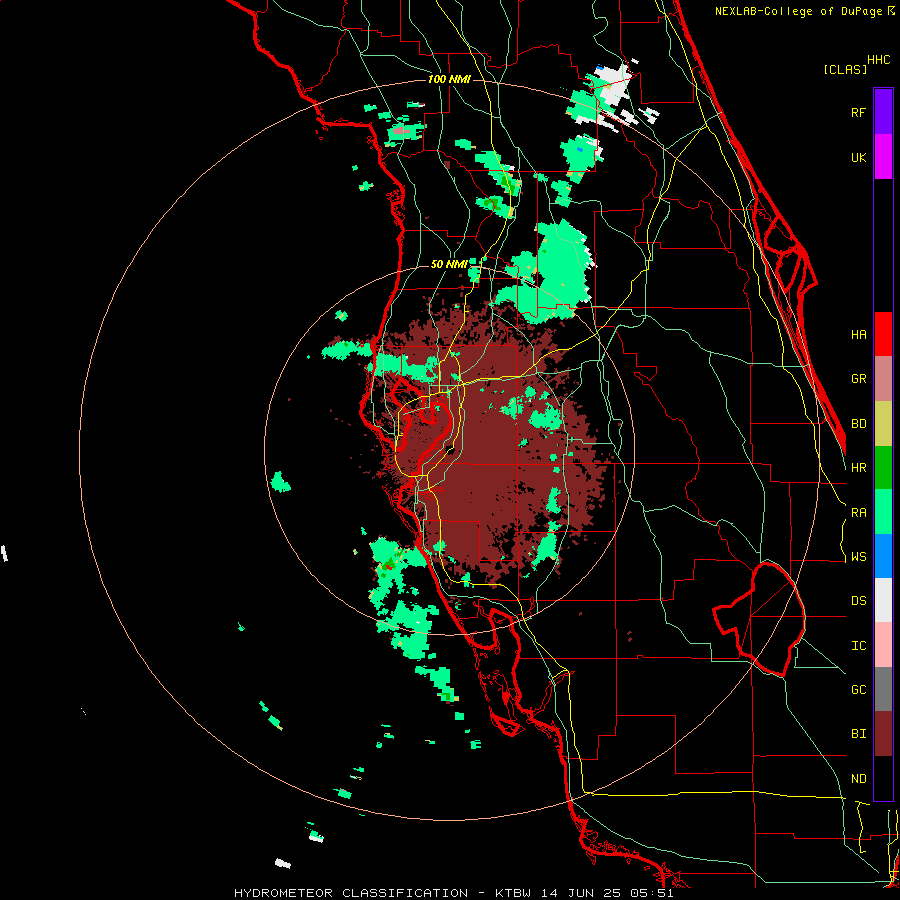Click the brown BI legend swatch

point(883,734)
